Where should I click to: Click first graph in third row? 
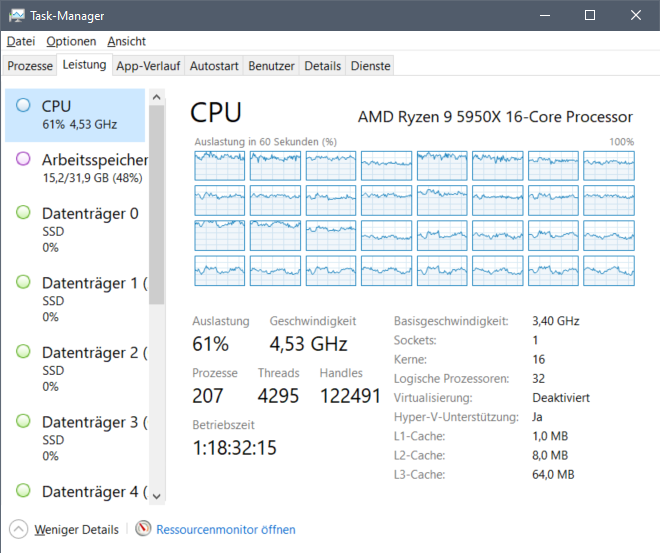pos(219,236)
